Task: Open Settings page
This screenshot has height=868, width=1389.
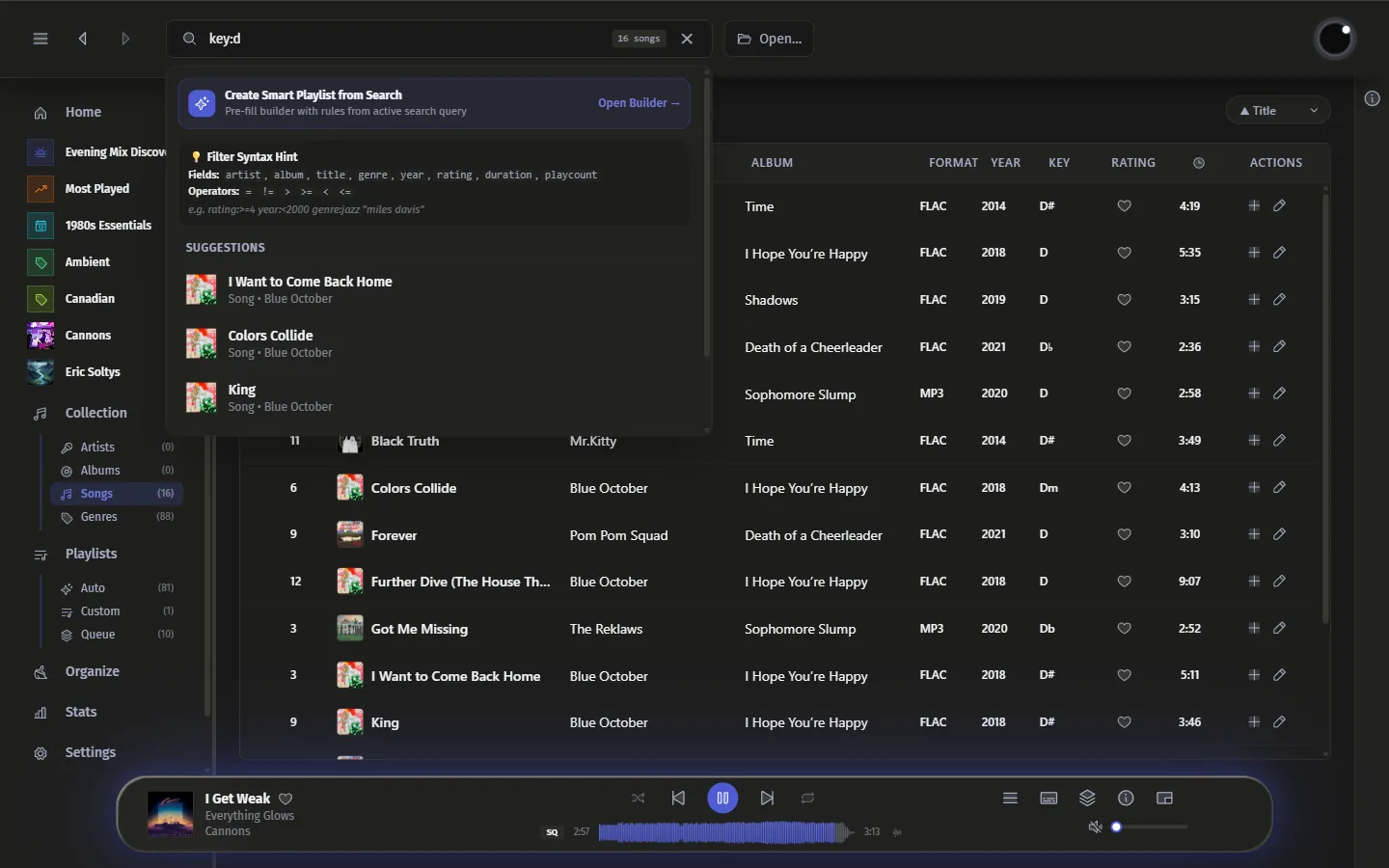Action: click(x=90, y=752)
